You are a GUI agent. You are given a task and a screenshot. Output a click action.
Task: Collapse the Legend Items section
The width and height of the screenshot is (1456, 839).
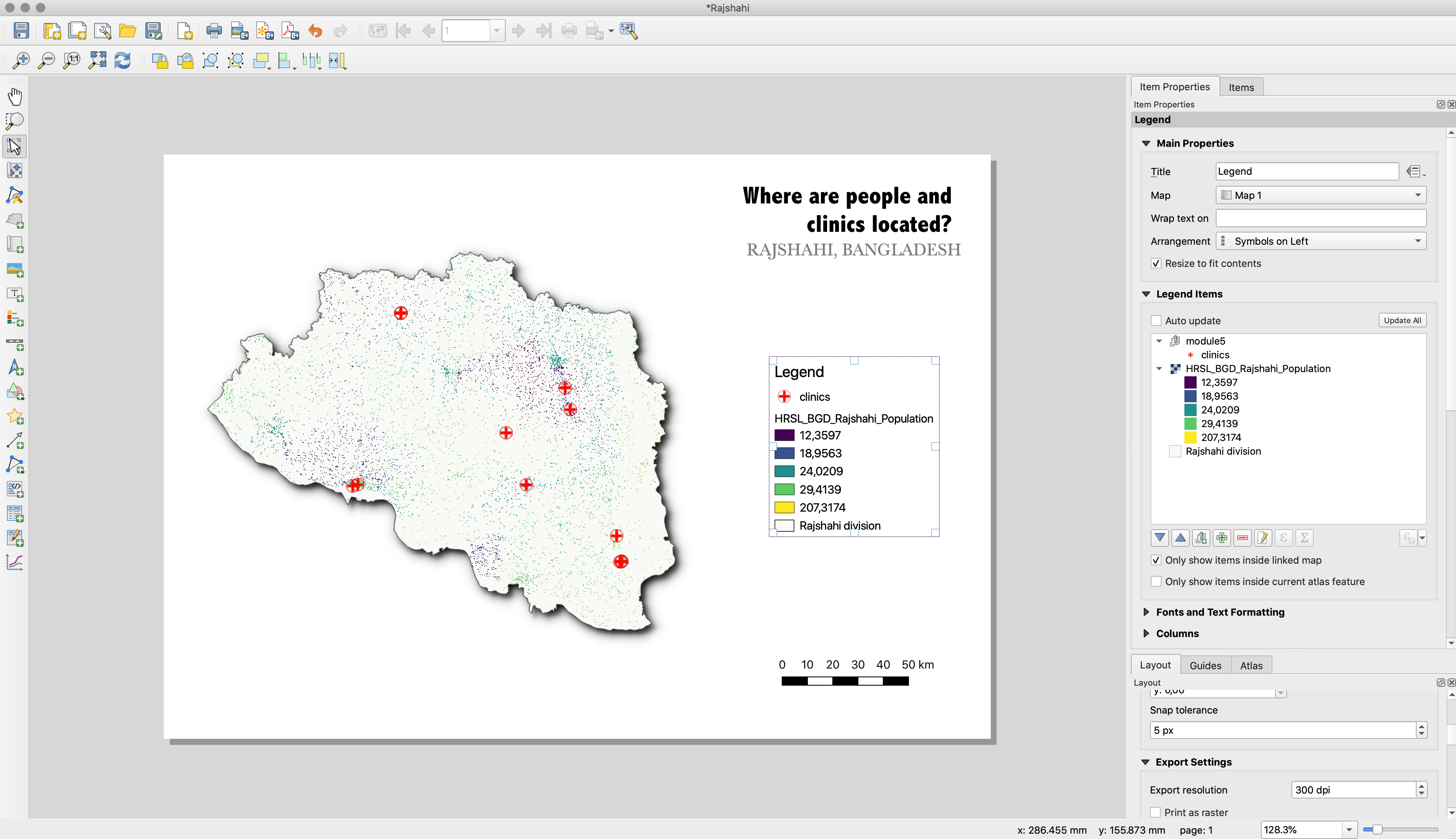1146,294
